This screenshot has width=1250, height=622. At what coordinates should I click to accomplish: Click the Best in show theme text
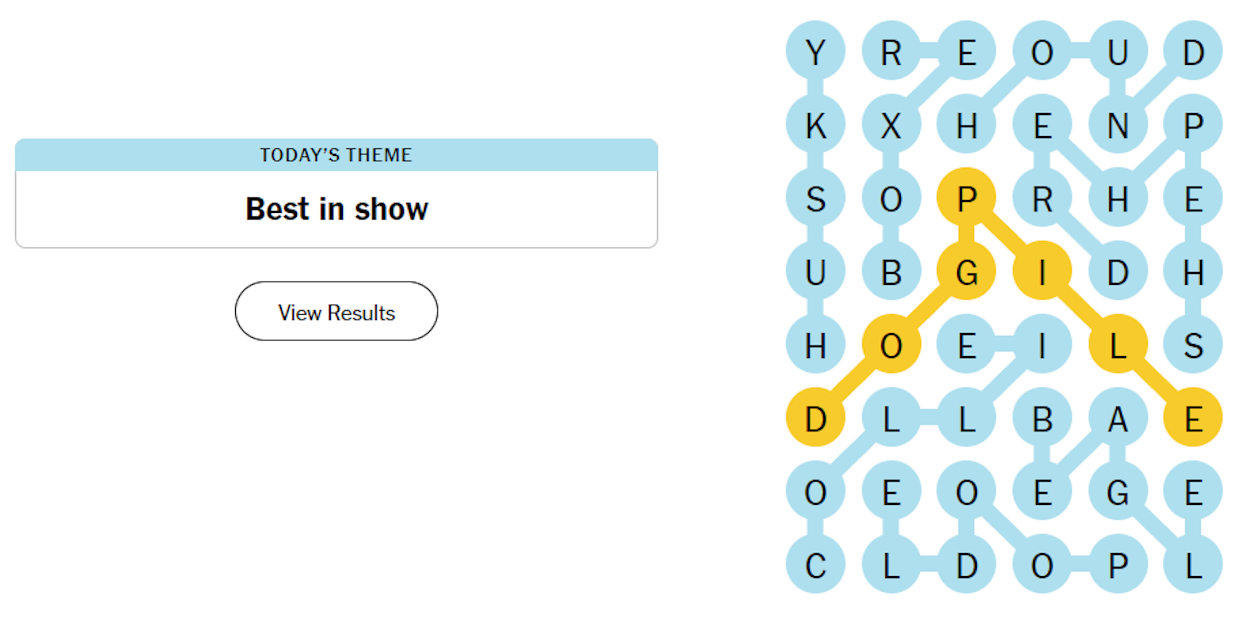336,209
